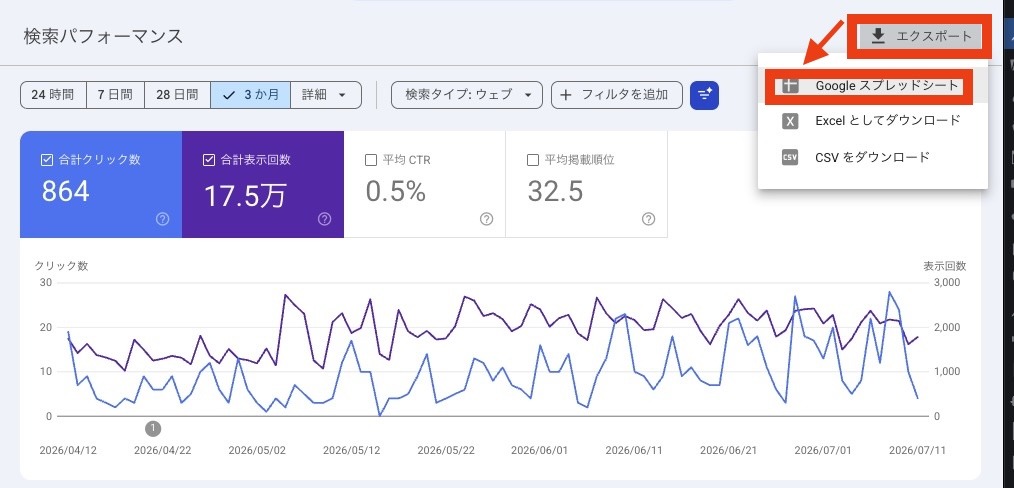1014x488 pixels.
Task: Click the Google Sheets icon
Action: [x=790, y=85]
